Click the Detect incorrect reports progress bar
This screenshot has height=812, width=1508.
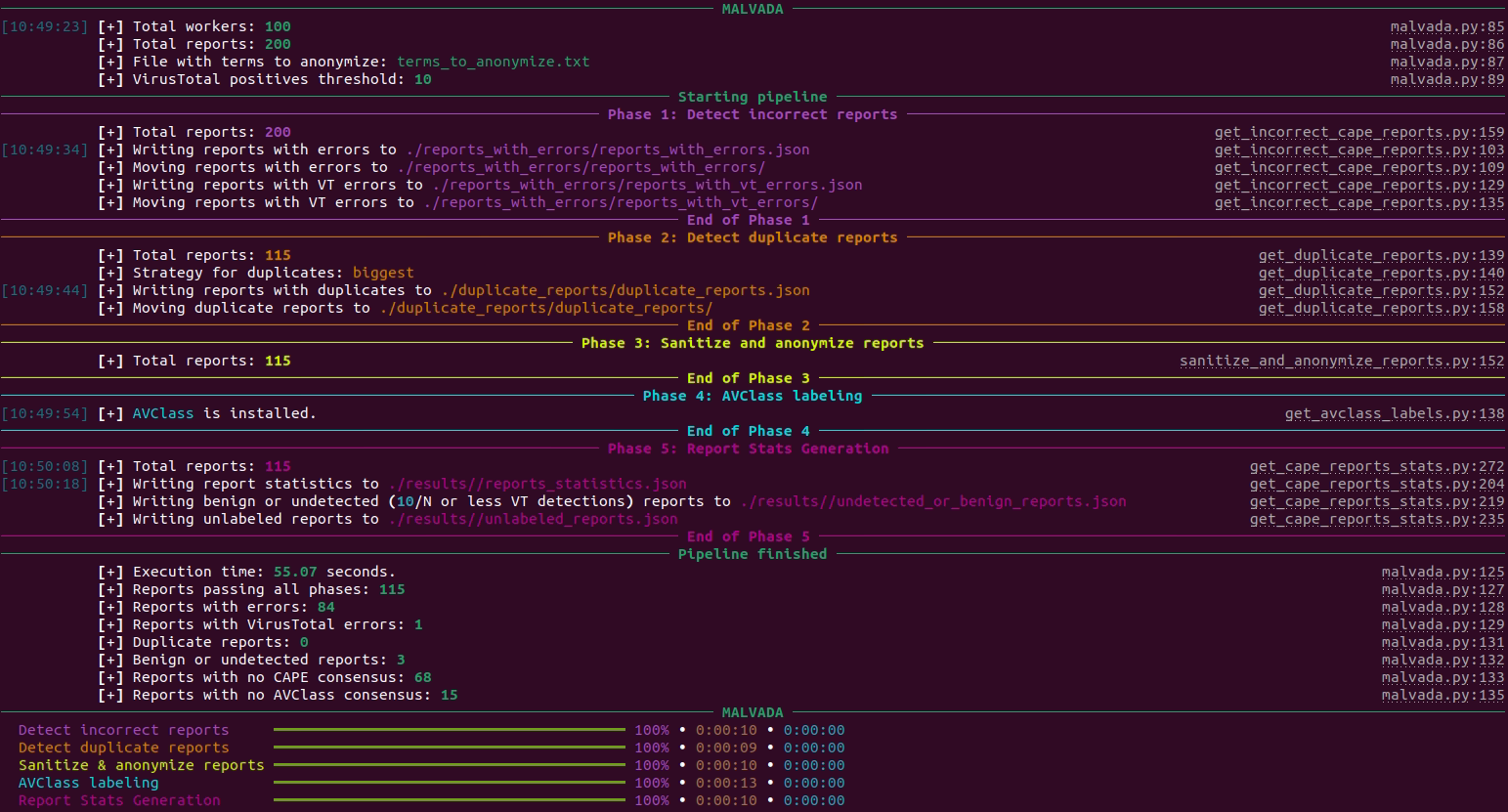click(450, 730)
